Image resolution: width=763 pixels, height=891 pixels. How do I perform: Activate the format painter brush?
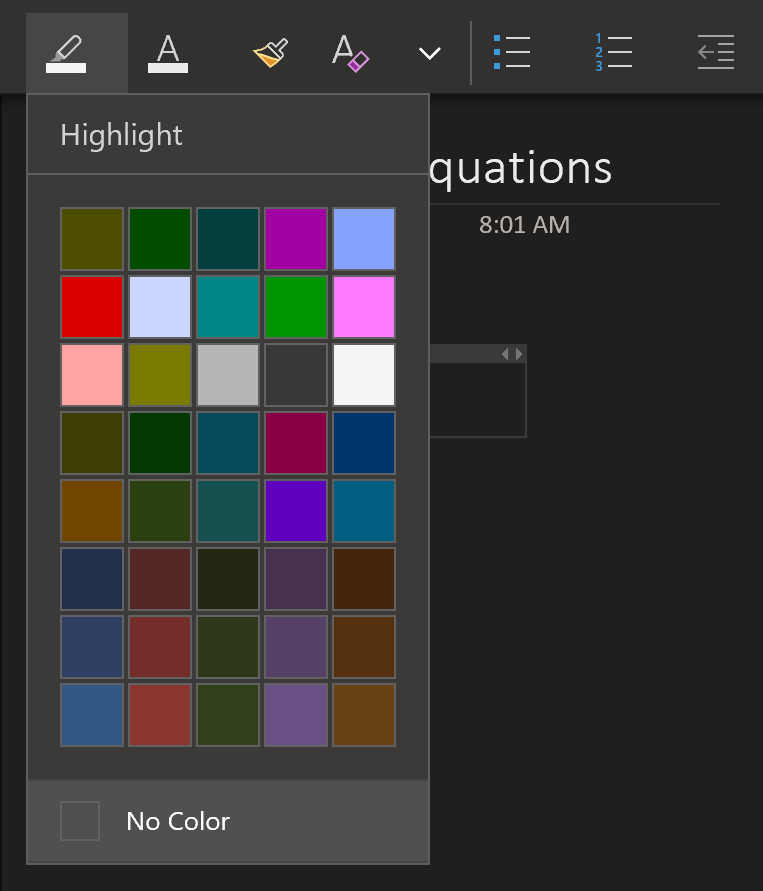click(270, 53)
